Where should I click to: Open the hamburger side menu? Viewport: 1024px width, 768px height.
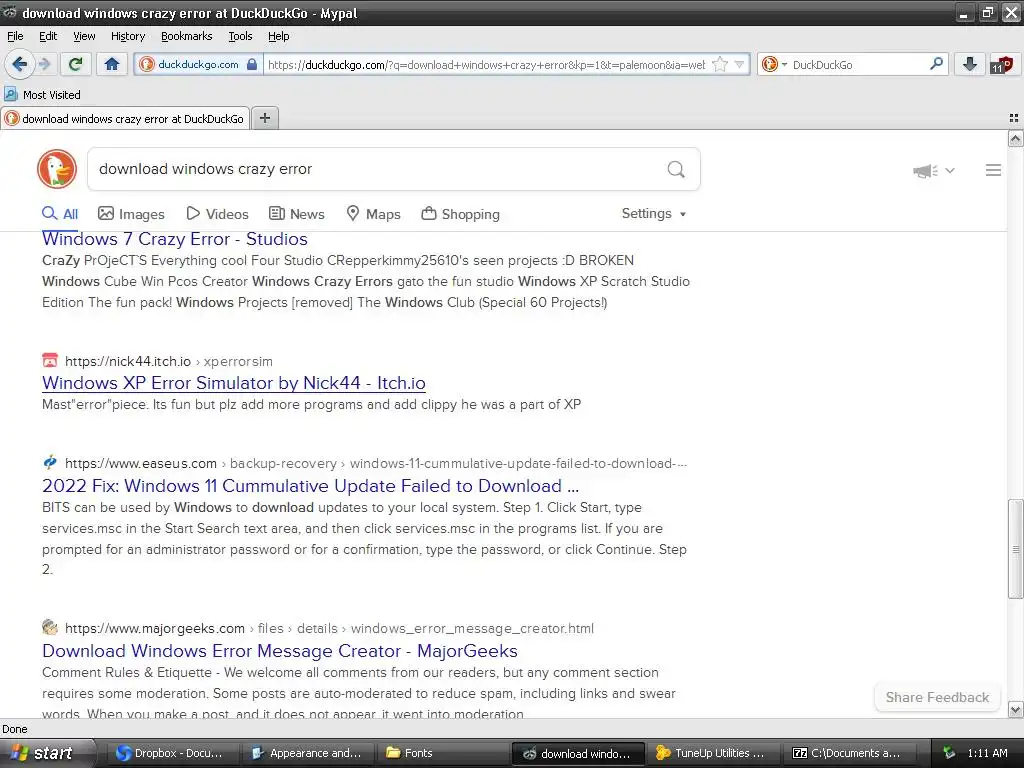[x=993, y=170]
